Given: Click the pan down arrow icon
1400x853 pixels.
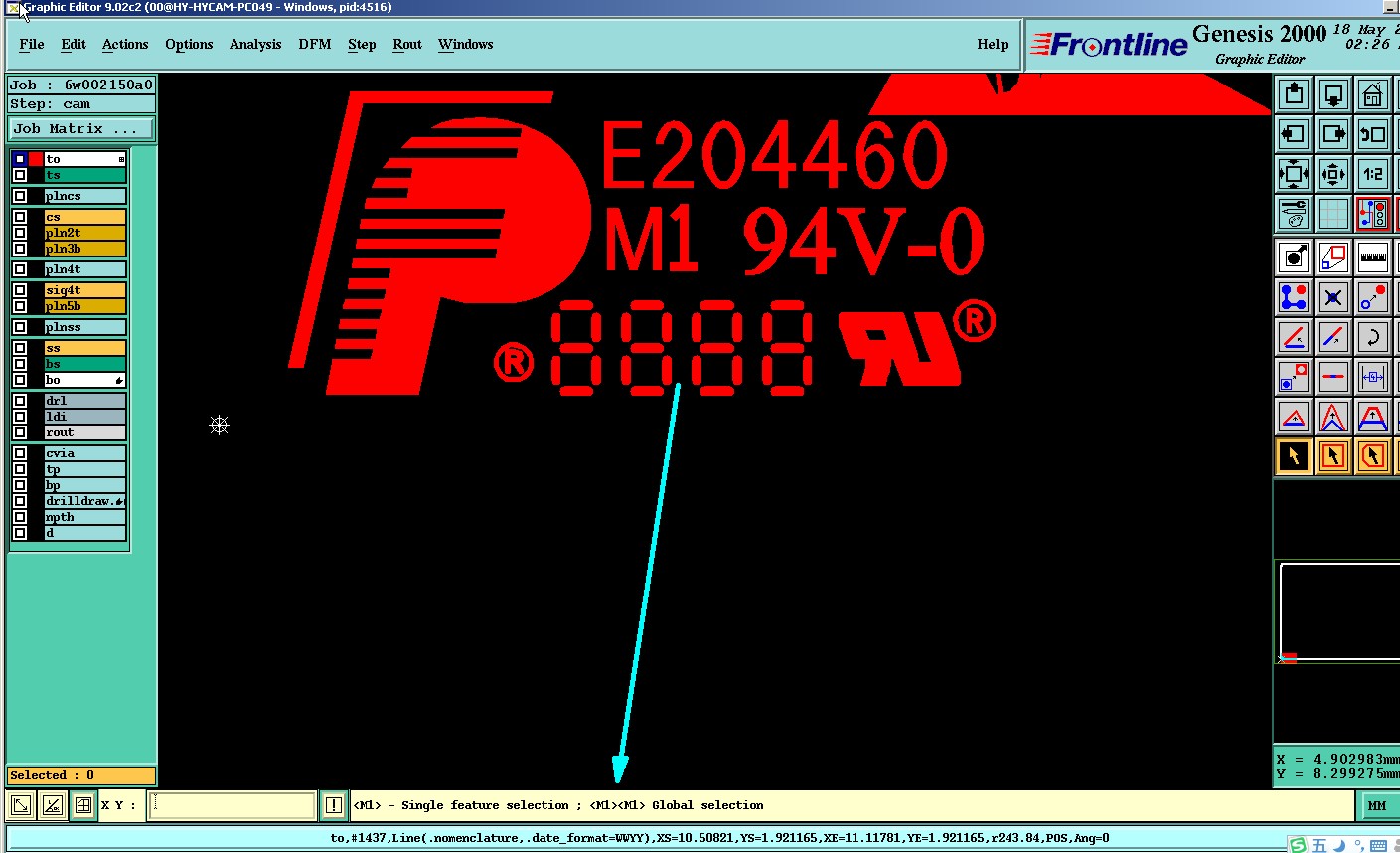Looking at the screenshot, I should pyautogui.click(x=1333, y=94).
